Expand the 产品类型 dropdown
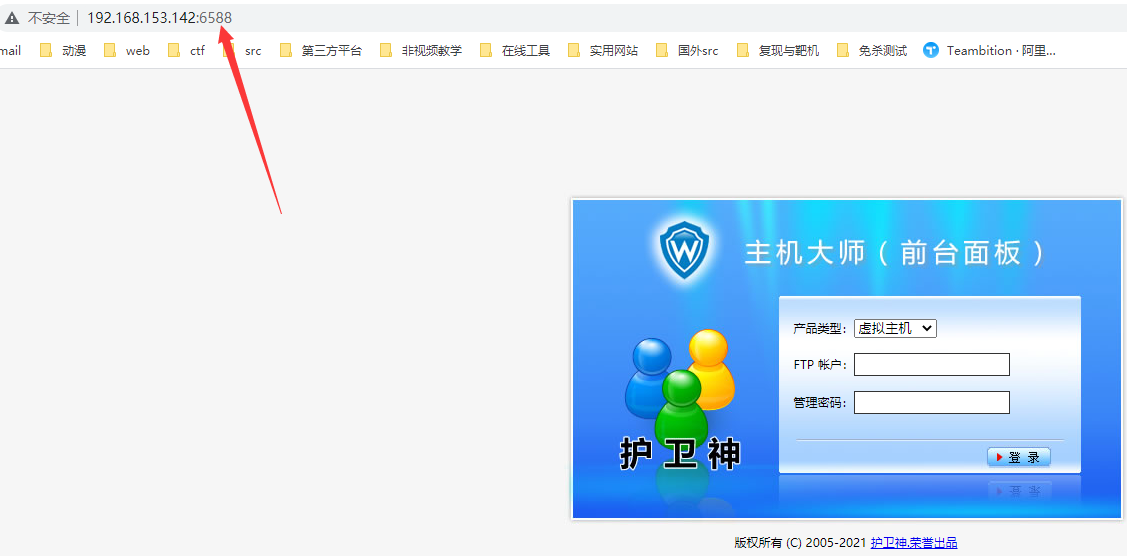The image size is (1127, 556). (895, 328)
